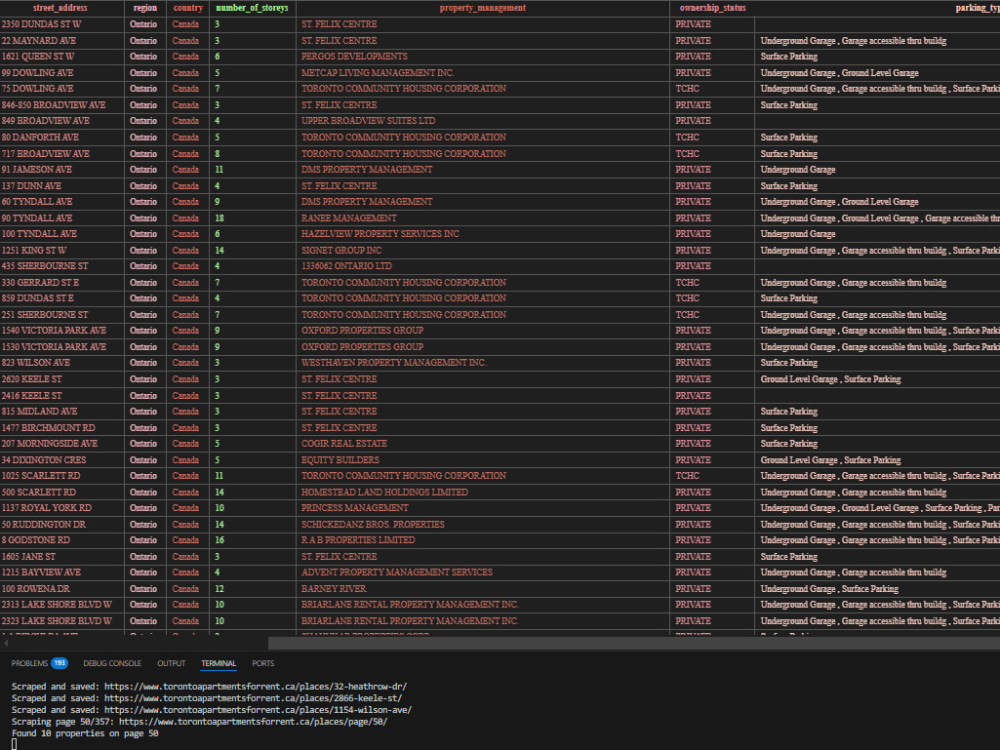The width and height of the screenshot is (1000, 750).
Task: Select the cell '137 DUNN AVE'
Action: 62,186
